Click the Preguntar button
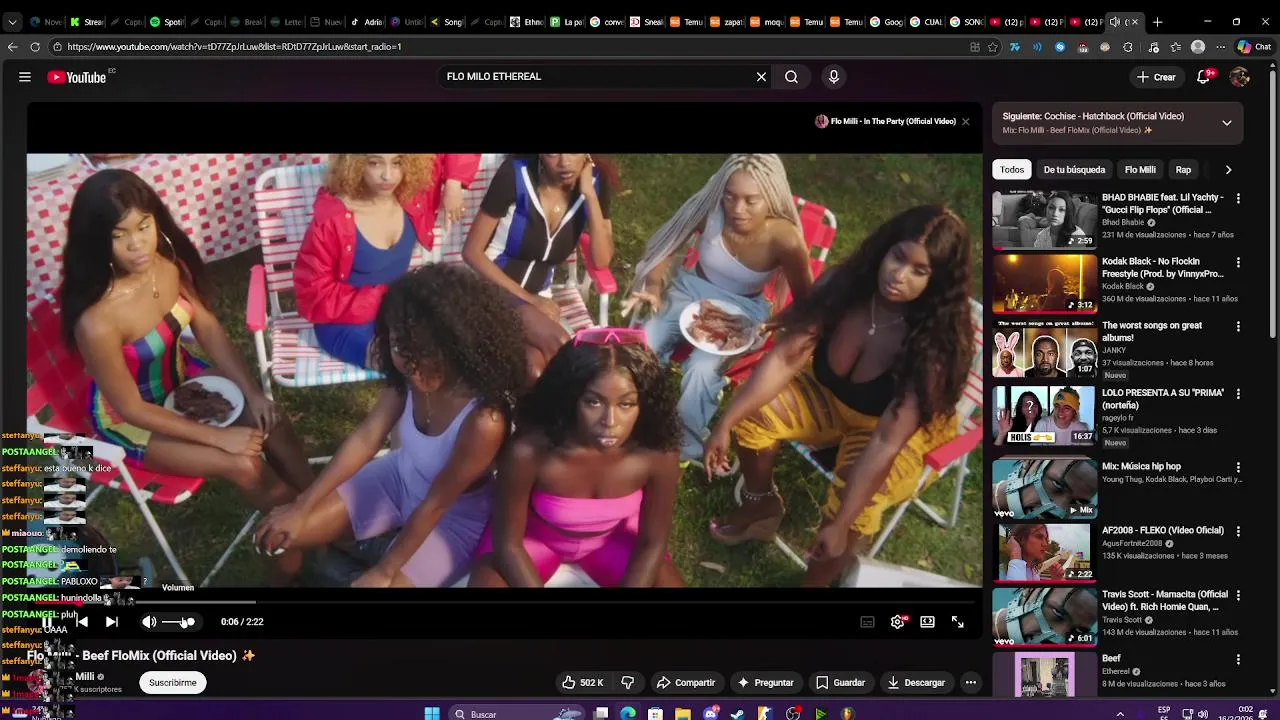The image size is (1280, 720). tap(766, 683)
